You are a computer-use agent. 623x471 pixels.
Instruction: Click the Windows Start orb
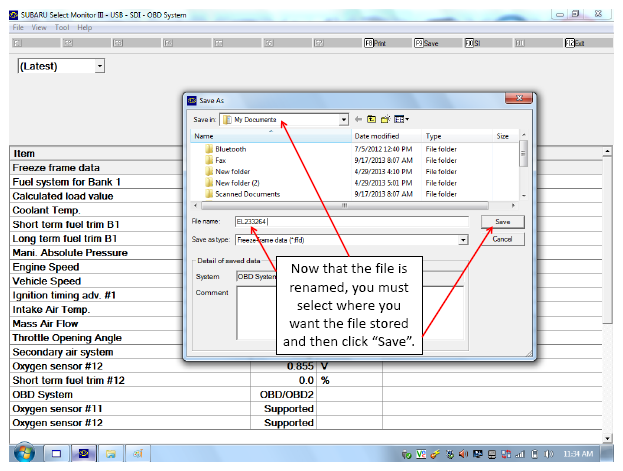point(24,453)
